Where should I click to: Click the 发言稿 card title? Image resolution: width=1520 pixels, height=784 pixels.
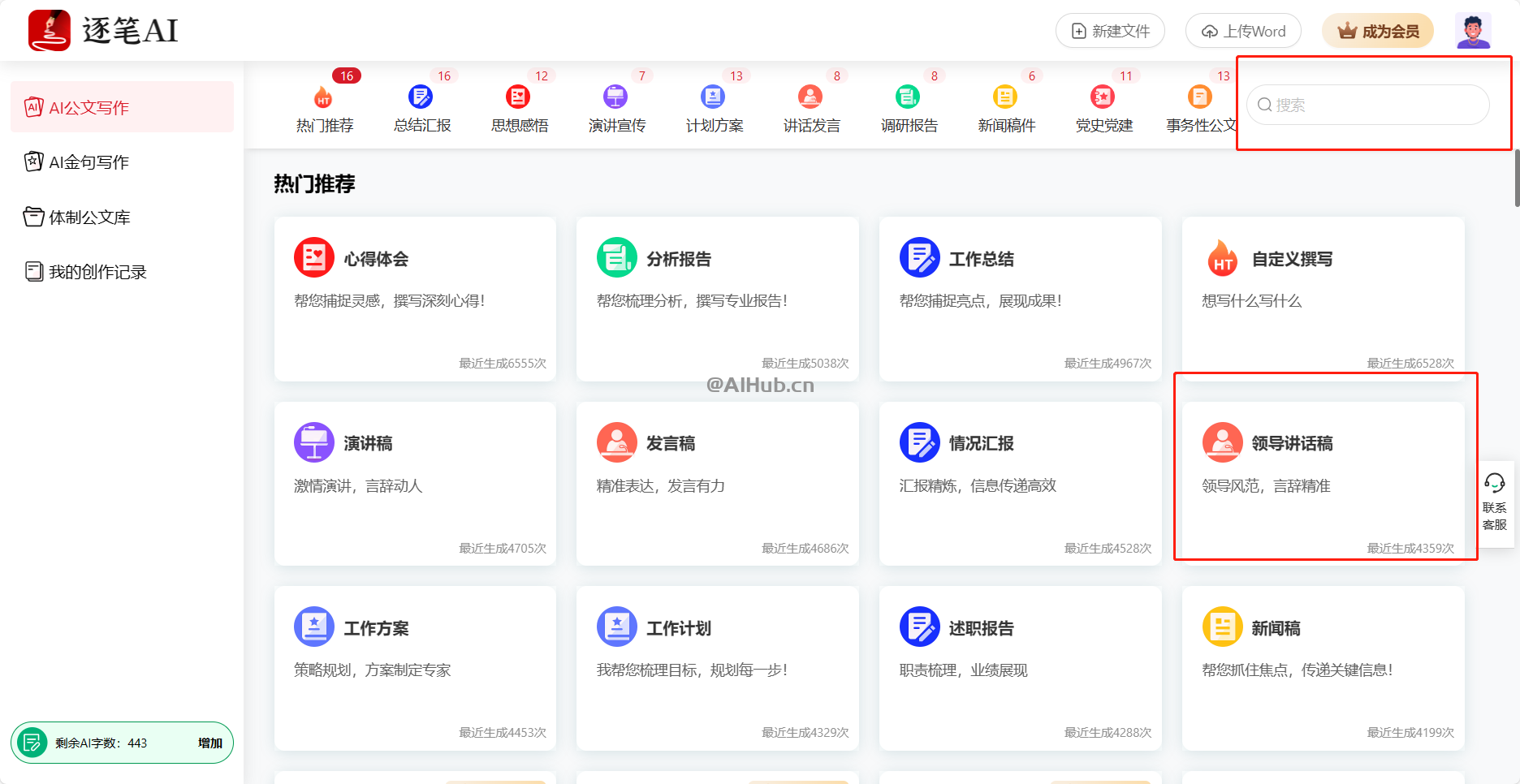[671, 443]
